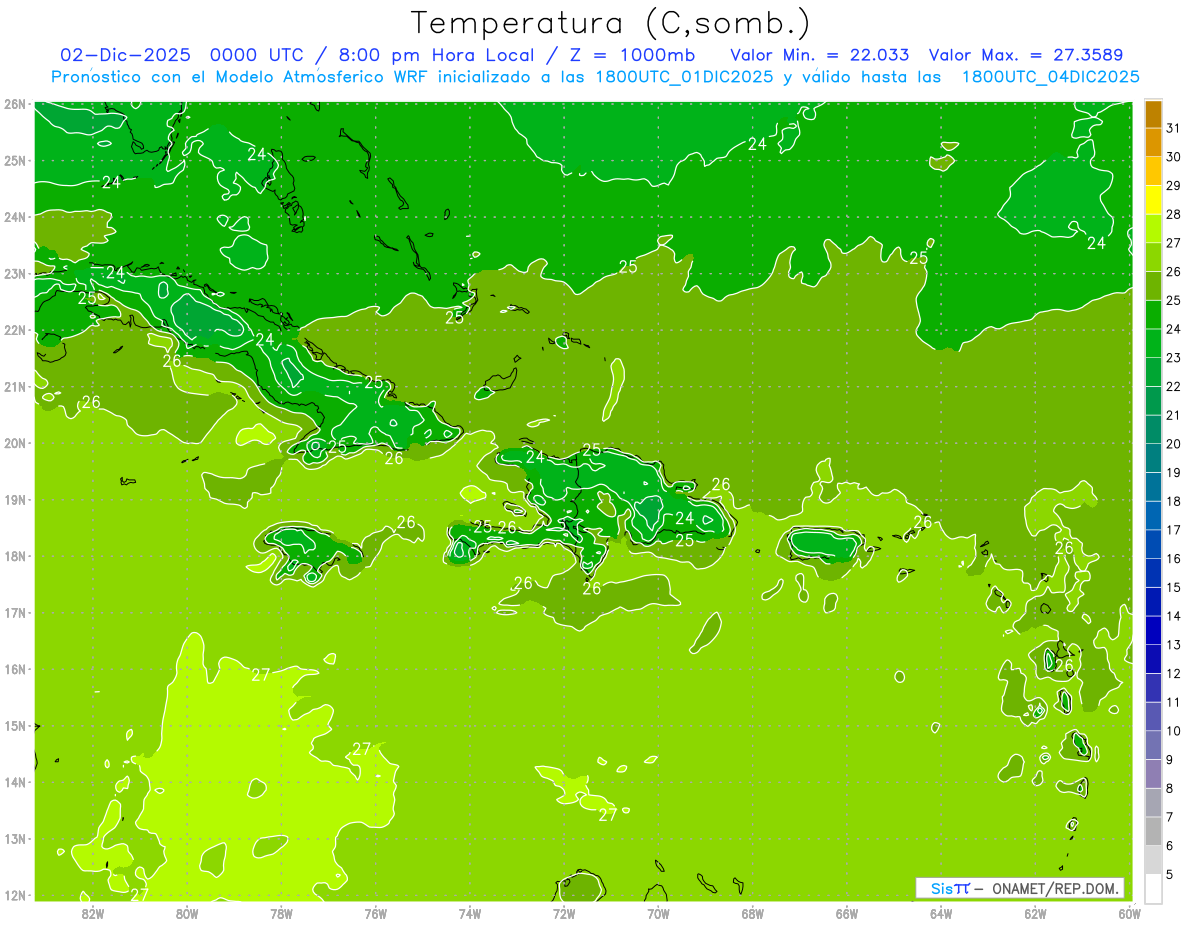Click the "21N" latitude axis label
The width and height of the screenshot is (1200, 927).
[x=15, y=386]
